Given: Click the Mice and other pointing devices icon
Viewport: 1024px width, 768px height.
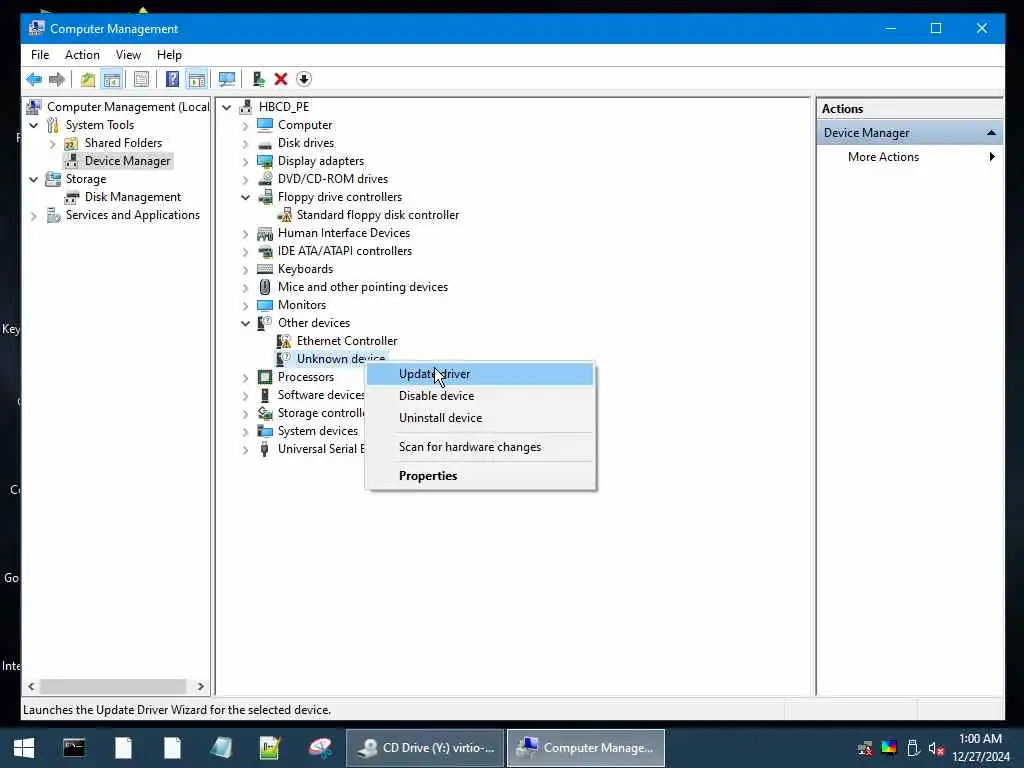Looking at the screenshot, I should tap(265, 287).
